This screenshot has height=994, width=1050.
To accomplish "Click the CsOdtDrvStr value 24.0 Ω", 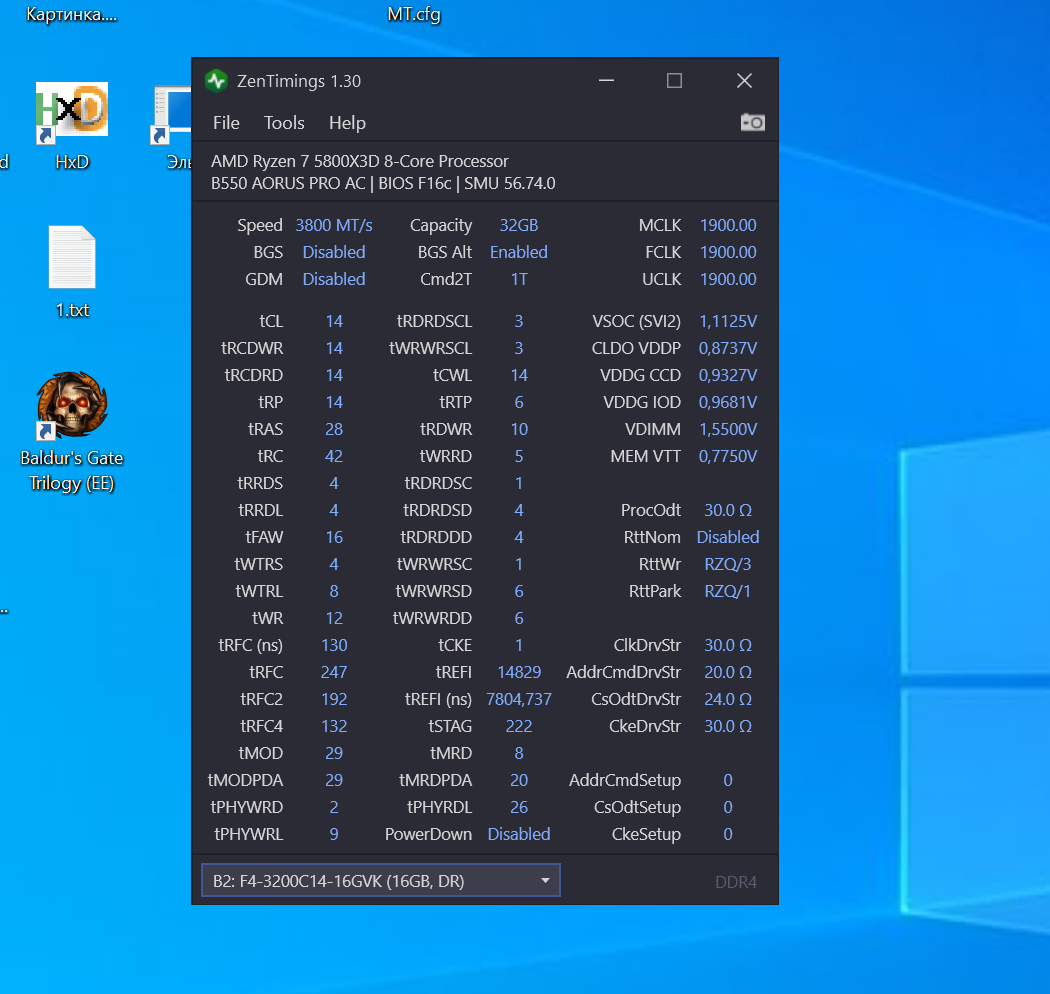I will coord(728,699).
